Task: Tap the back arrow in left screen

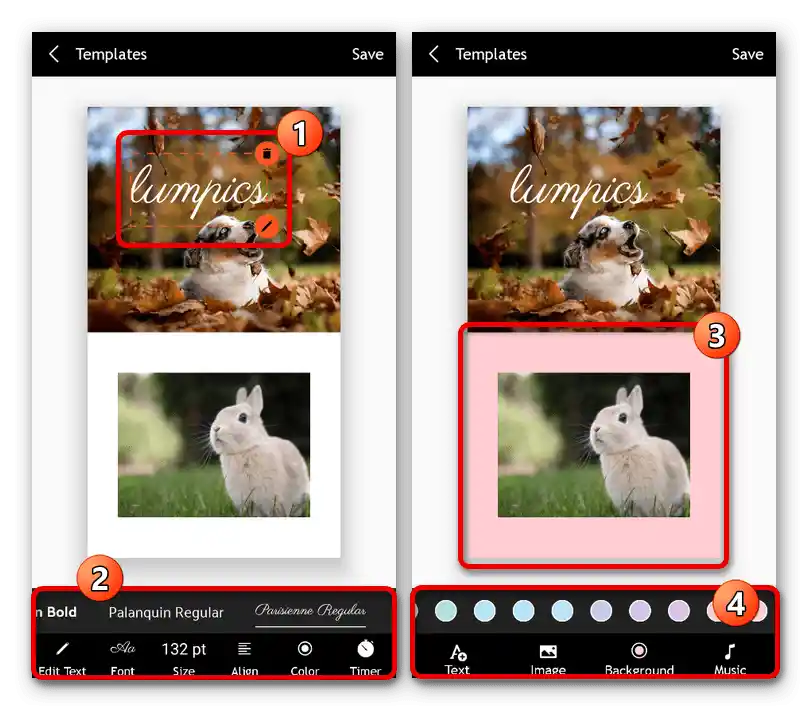Action: tap(54, 54)
